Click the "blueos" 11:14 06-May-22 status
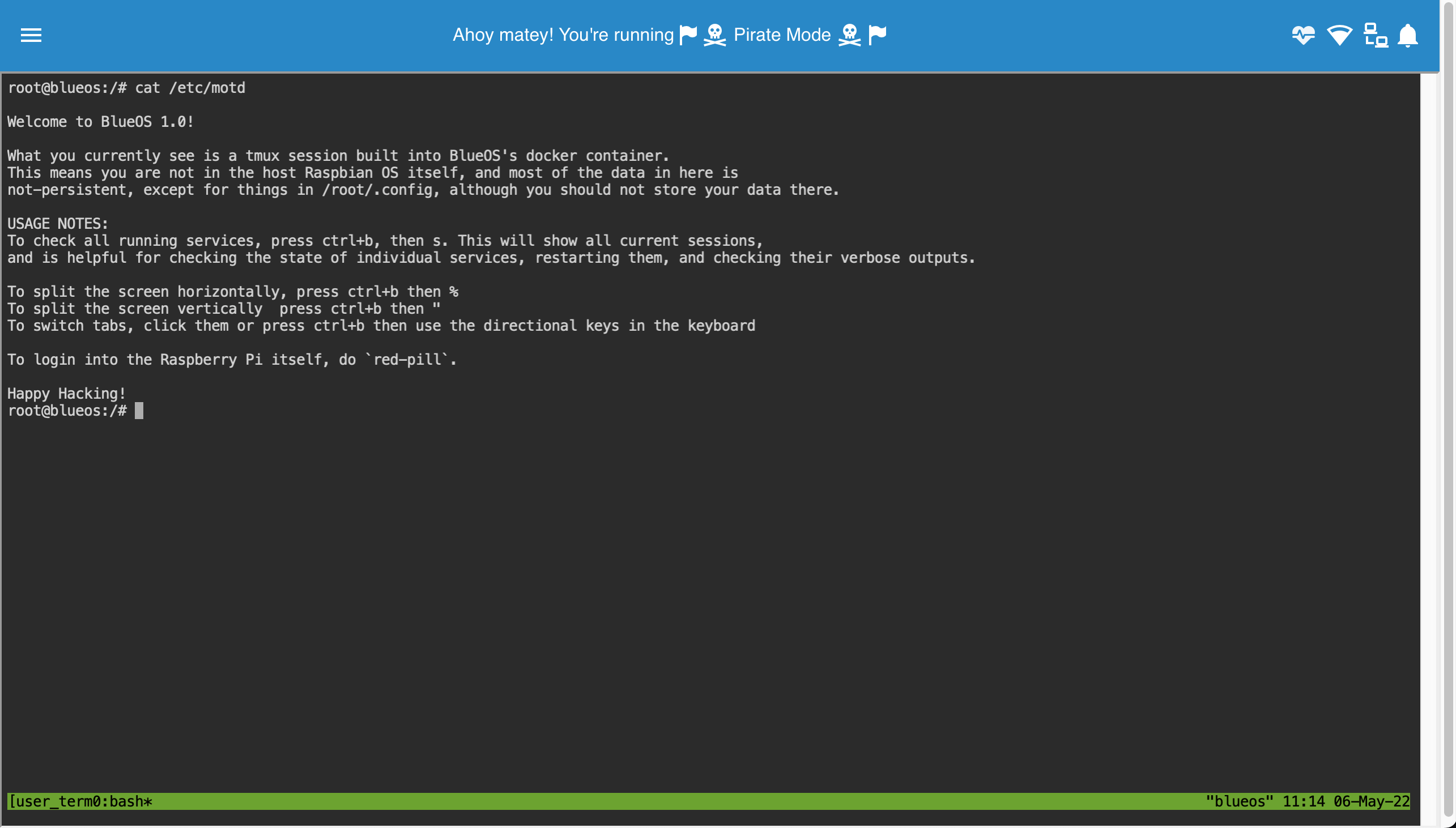This screenshot has height=828, width=1456. pos(1307,801)
